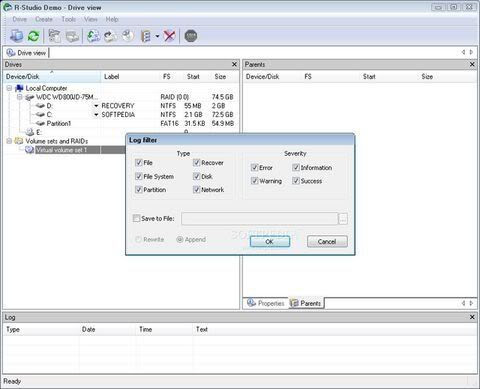Image resolution: width=480 pixels, height=389 pixels.
Task: Close the Log panel
Action: (x=472, y=317)
